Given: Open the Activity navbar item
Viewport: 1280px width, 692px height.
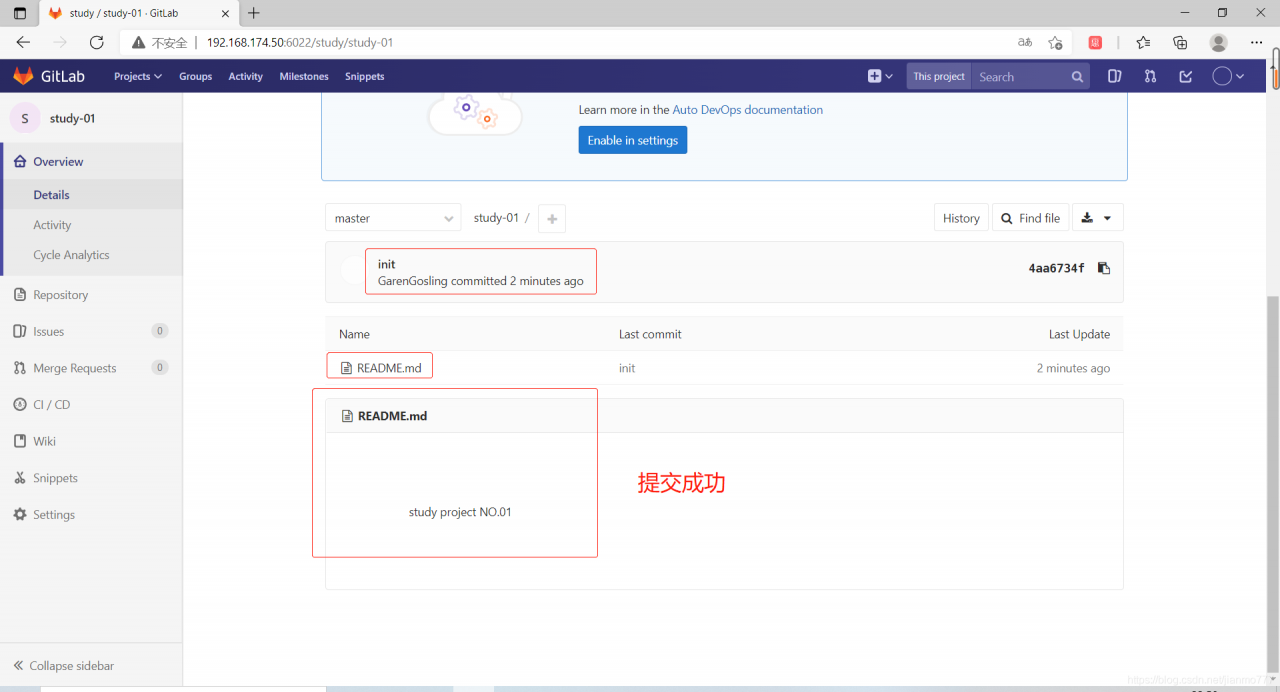Looking at the screenshot, I should [x=245, y=76].
